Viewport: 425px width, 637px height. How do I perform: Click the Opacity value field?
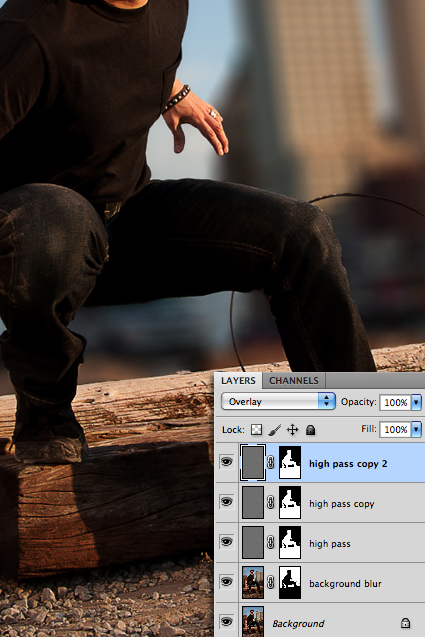[395, 402]
